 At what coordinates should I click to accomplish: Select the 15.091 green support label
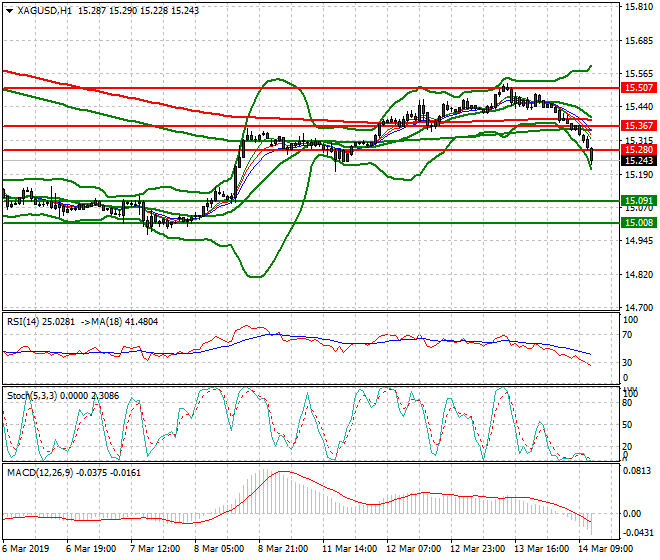pos(639,201)
